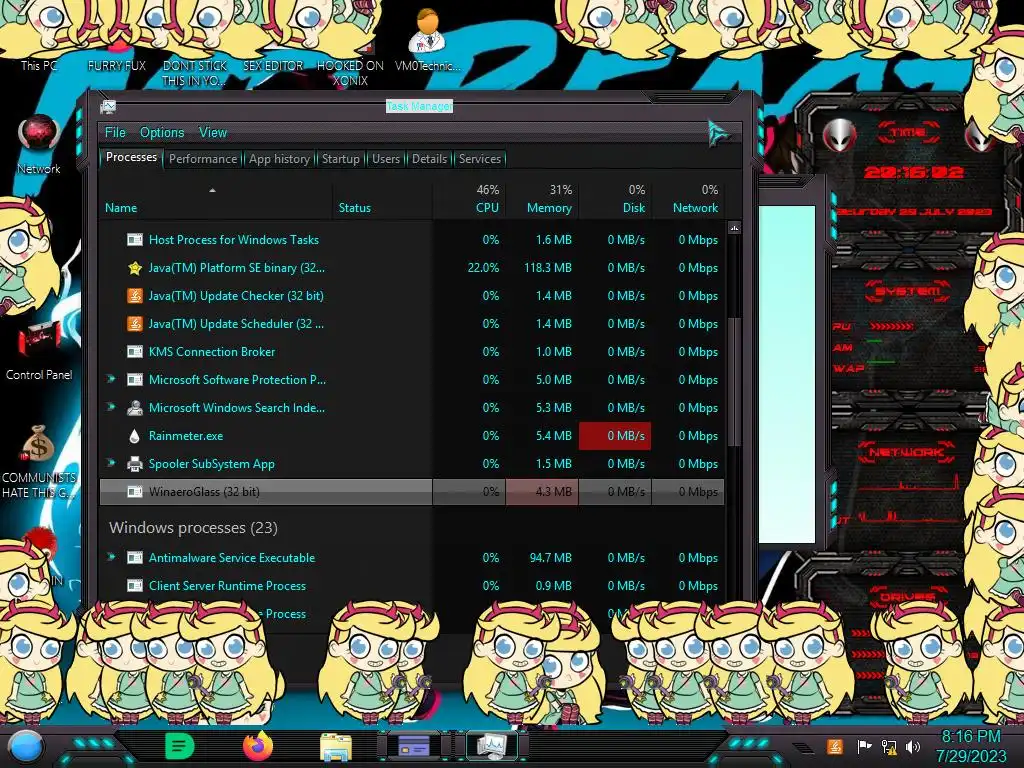Switch to the Details tab

pyautogui.click(x=429, y=159)
